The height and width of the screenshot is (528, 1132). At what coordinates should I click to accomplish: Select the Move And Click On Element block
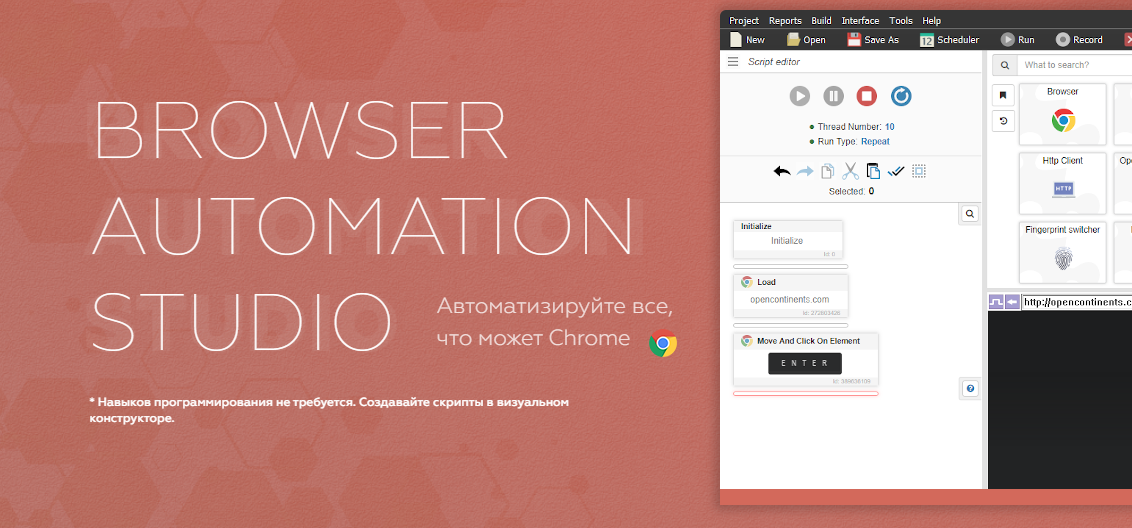tap(806, 359)
